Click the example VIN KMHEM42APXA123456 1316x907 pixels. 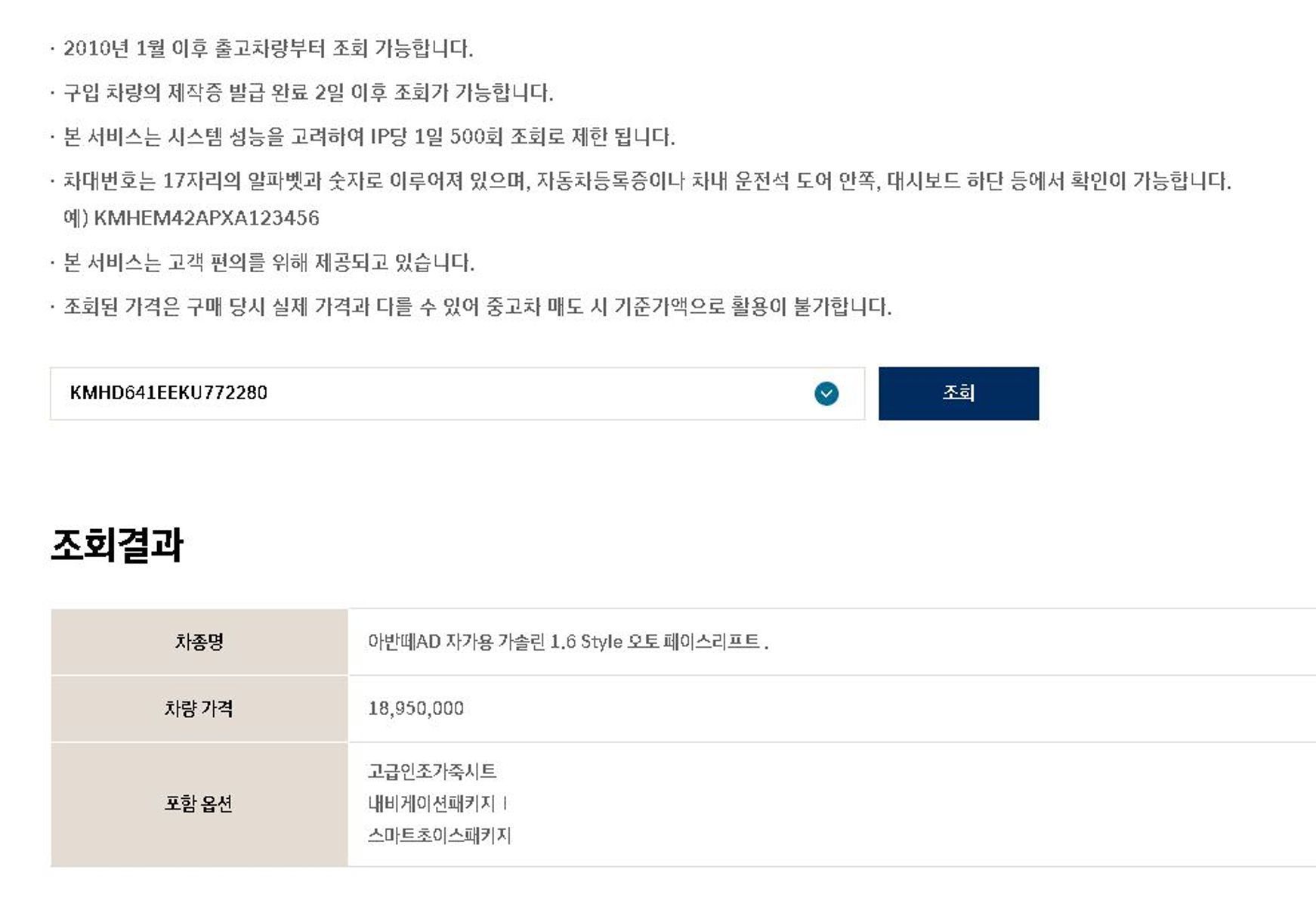point(206,218)
